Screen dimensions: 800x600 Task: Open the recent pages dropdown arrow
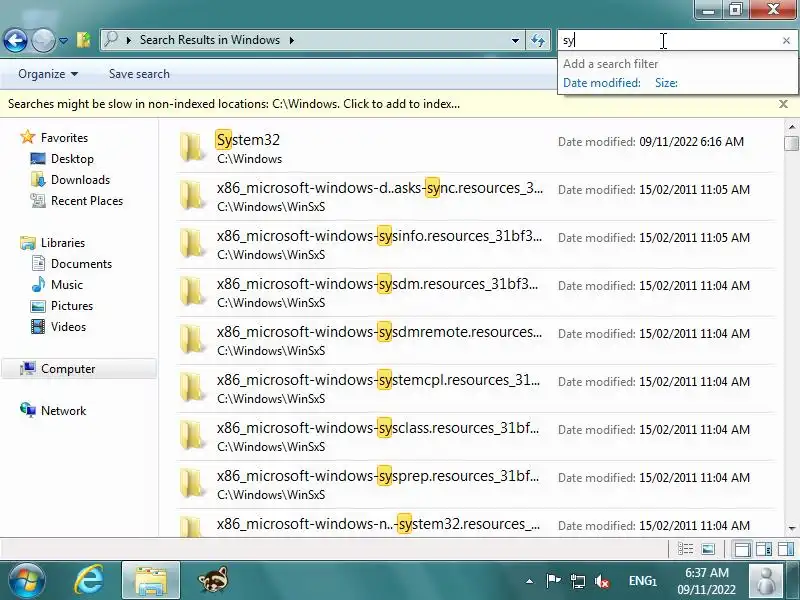[x=63, y=40]
